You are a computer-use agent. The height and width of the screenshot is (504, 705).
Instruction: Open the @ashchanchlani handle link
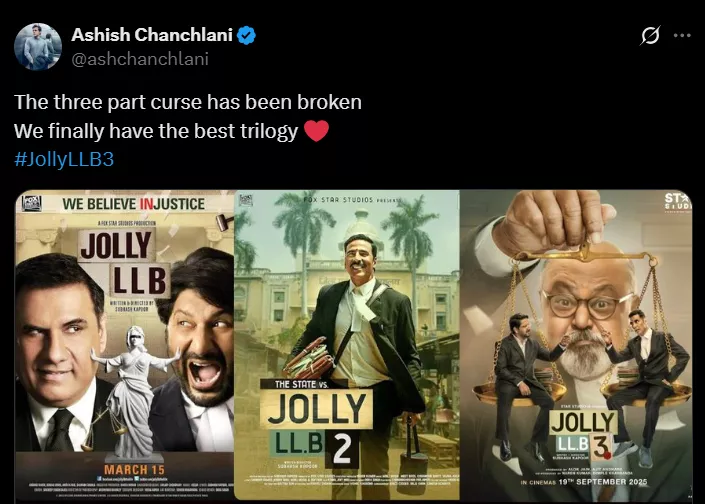click(x=140, y=59)
